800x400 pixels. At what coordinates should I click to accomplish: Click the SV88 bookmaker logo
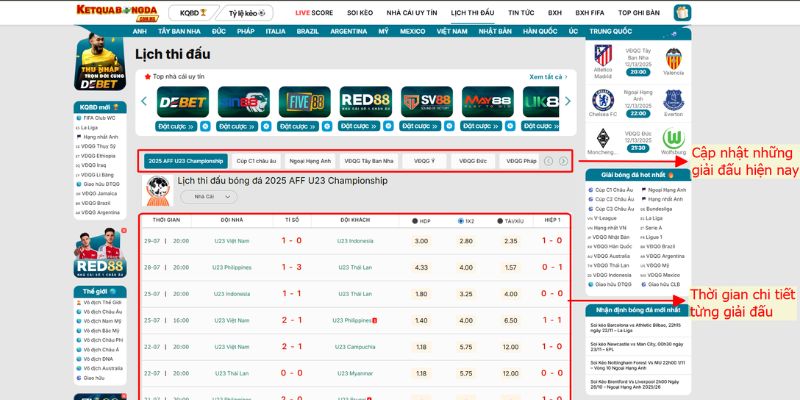point(425,102)
